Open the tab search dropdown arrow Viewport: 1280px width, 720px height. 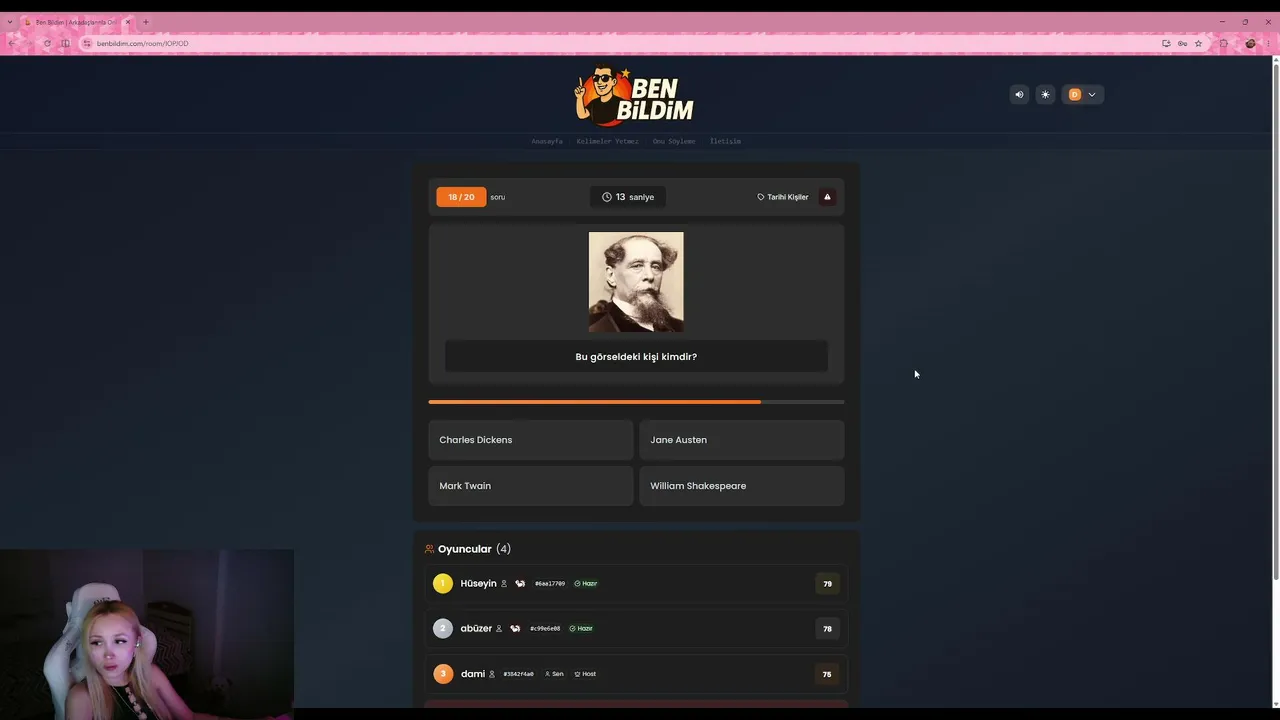[x=10, y=22]
